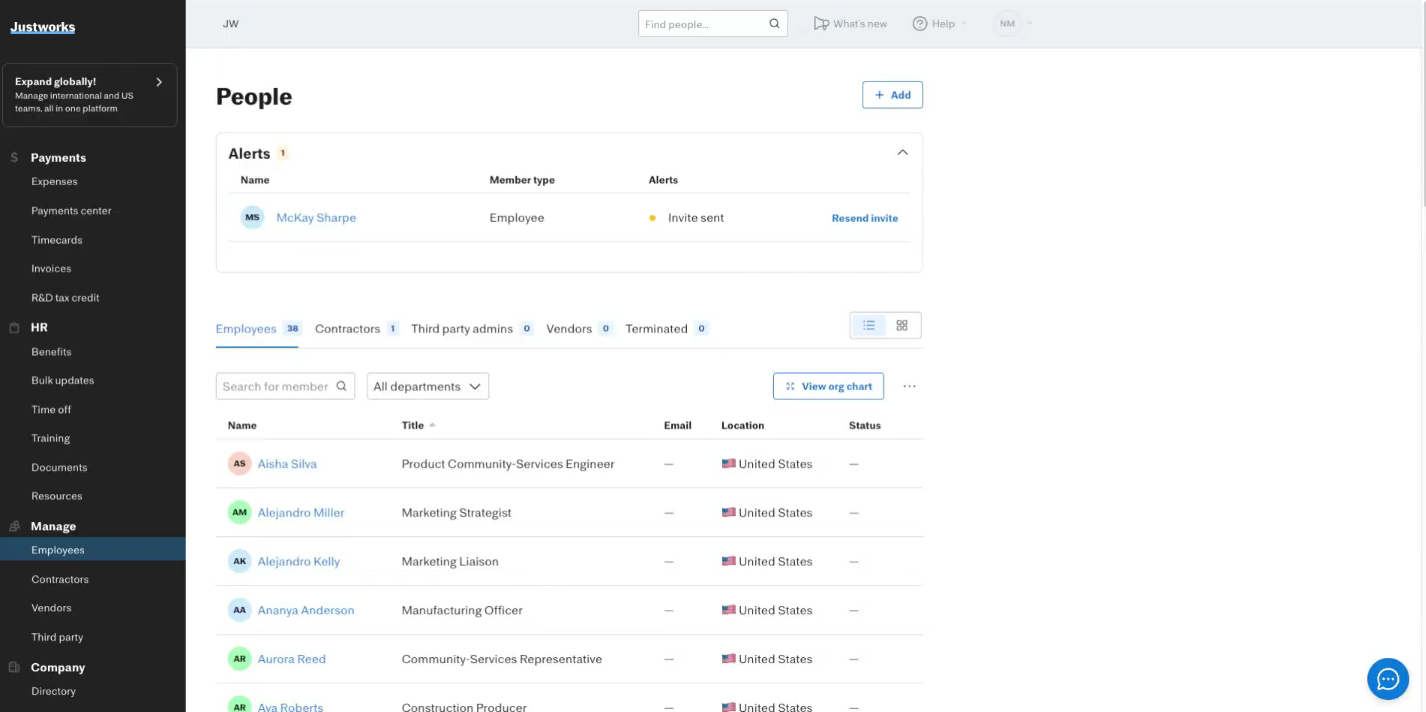The width and height of the screenshot is (1426, 712).
Task: Click the NM profile avatar
Action: (1008, 23)
